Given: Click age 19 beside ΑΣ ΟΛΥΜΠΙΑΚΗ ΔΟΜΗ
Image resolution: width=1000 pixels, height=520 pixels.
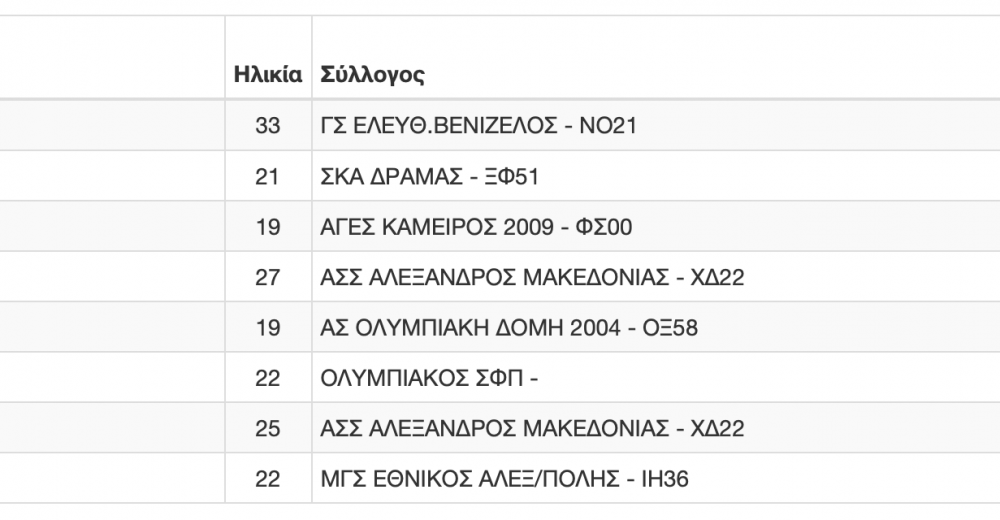Looking at the screenshot, I should [268, 327].
